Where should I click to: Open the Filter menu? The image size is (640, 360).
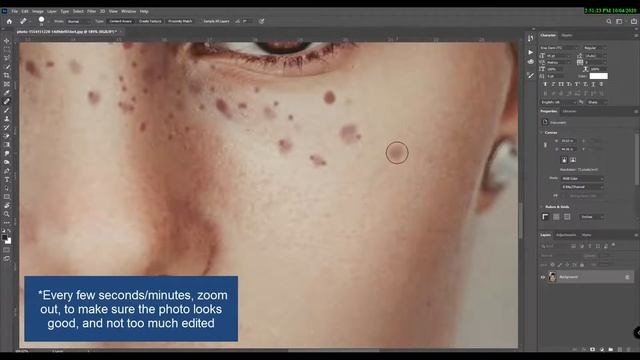pyautogui.click(x=91, y=11)
